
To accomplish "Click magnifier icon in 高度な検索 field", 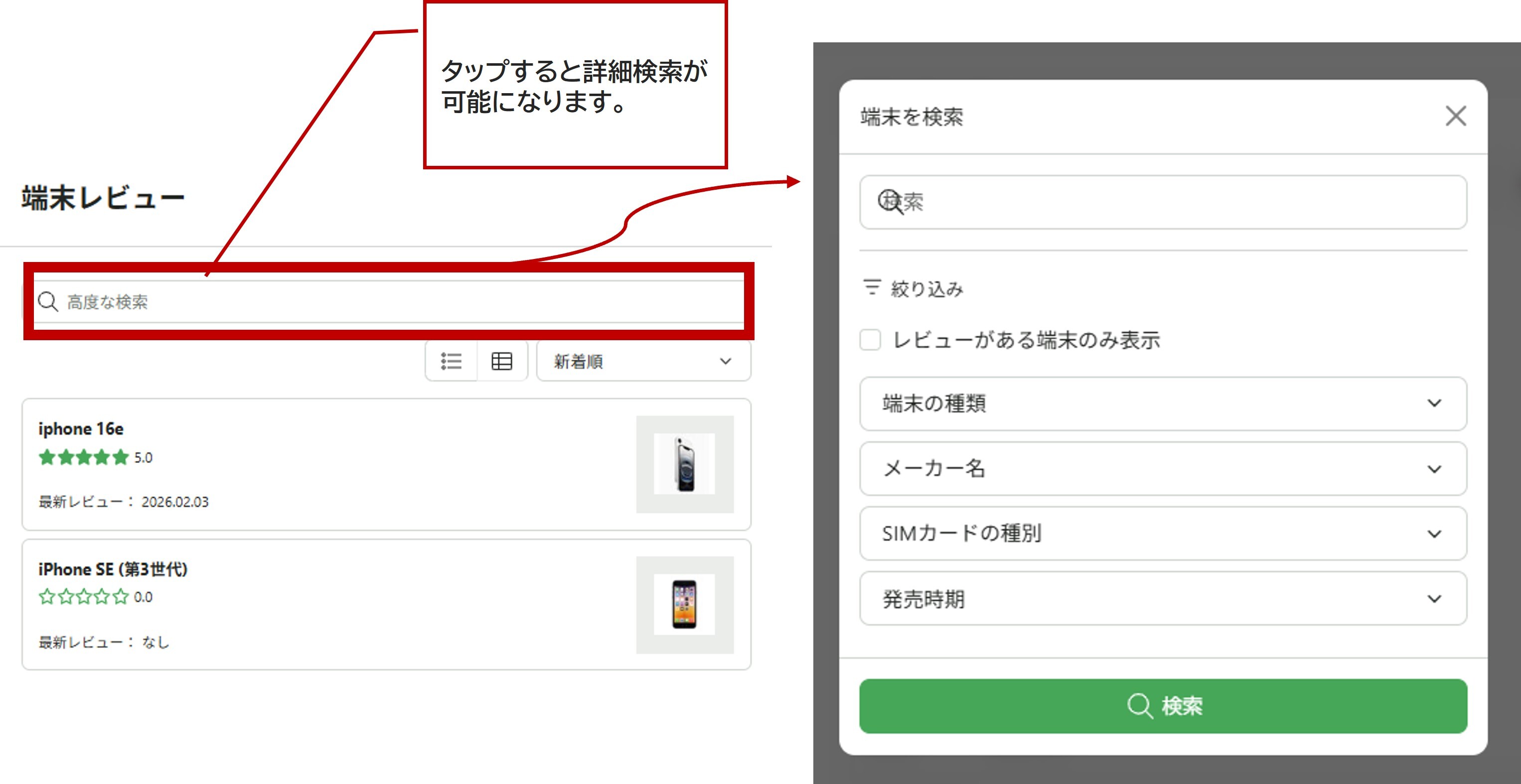I will [48, 301].
